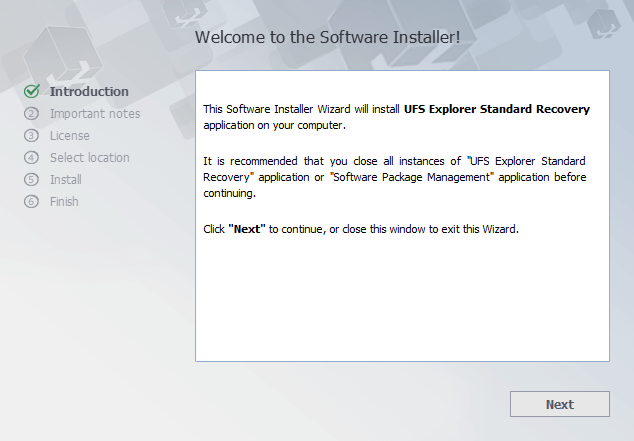Image resolution: width=634 pixels, height=441 pixels.
Task: Click the bold UFS Explorer Standard Recovery text
Action: 496,109
